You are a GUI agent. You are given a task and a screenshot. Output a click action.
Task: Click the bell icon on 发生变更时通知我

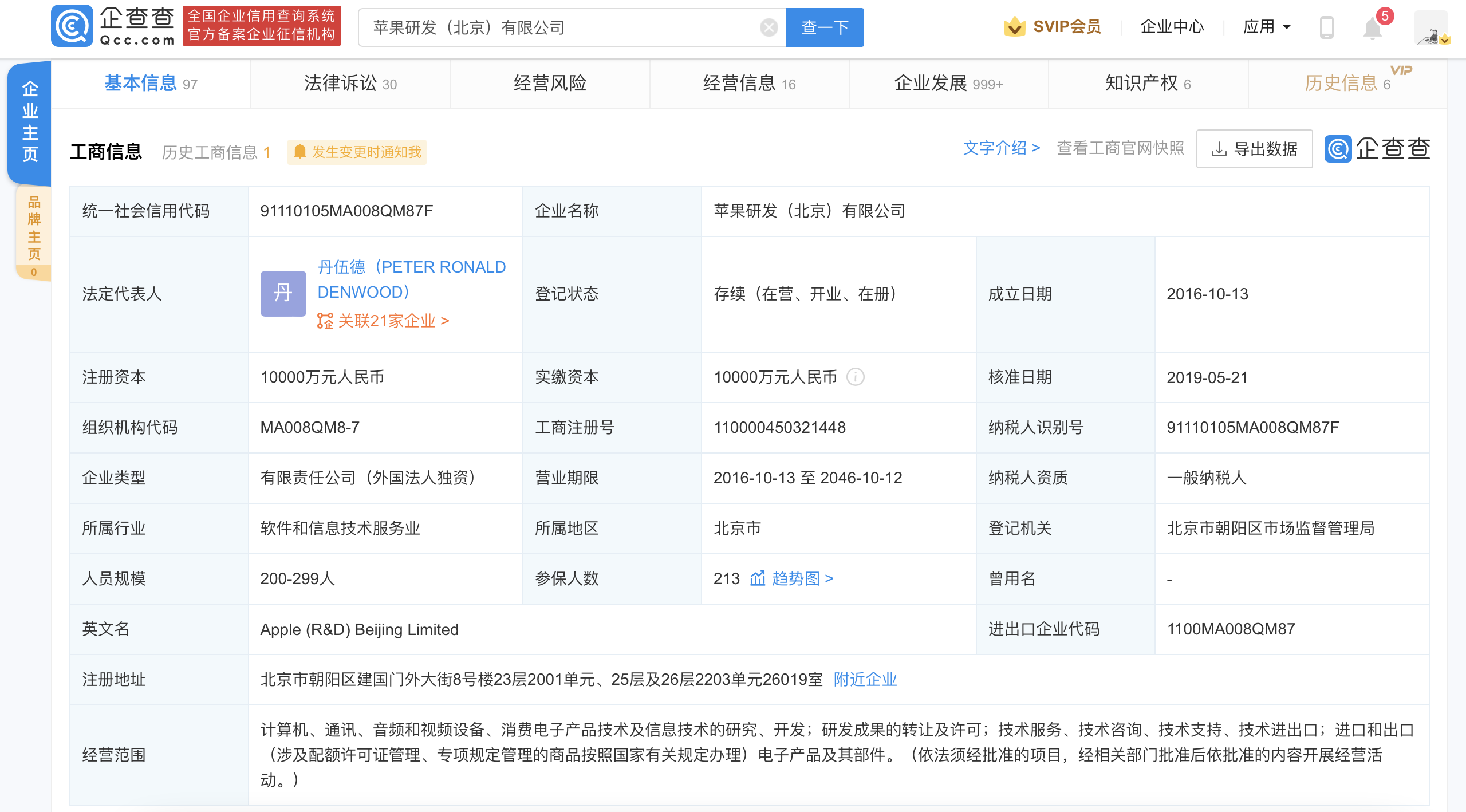pos(299,152)
